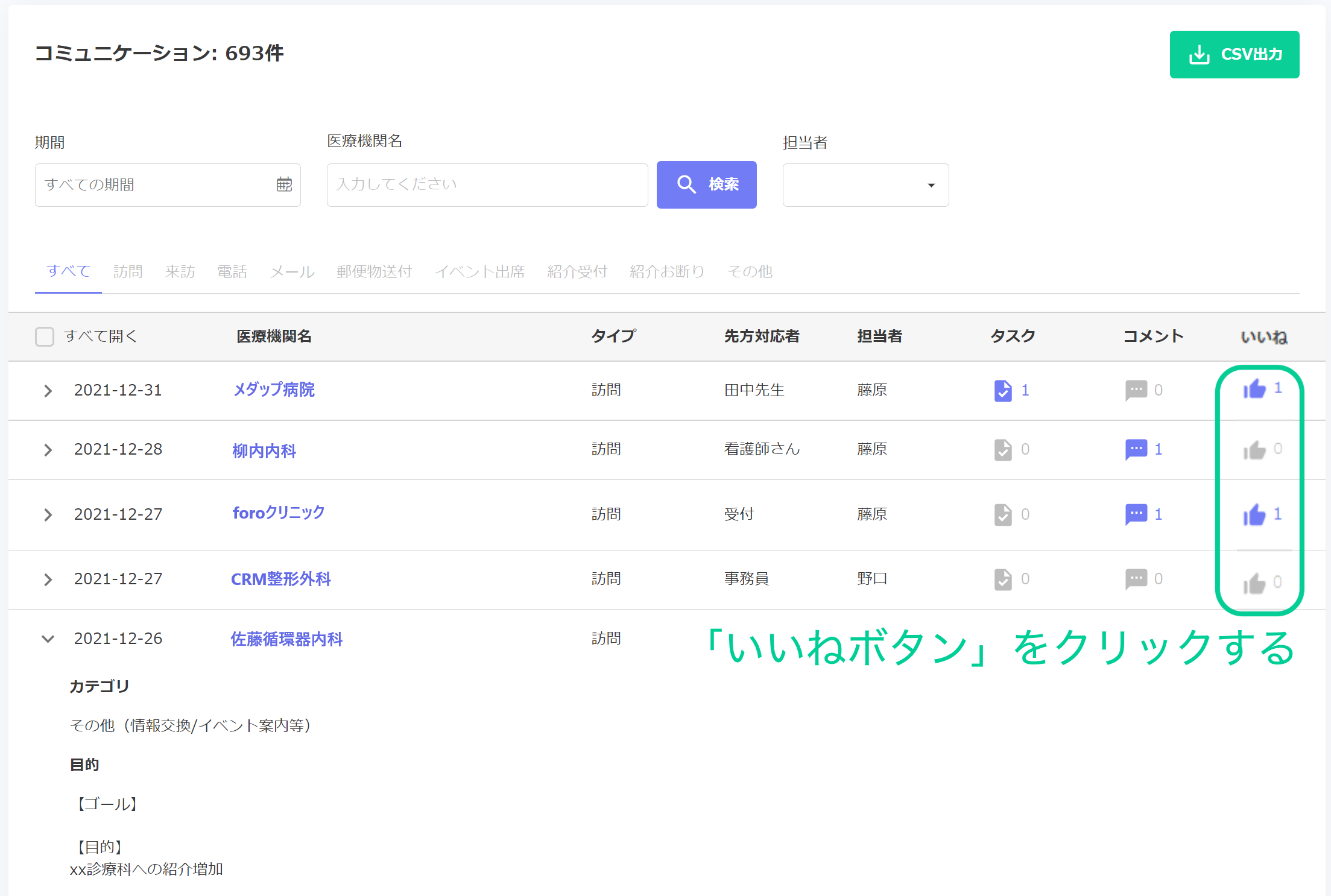Image resolution: width=1331 pixels, height=896 pixels.
Task: Toggle the すべて開く checkbox
Action: pyautogui.click(x=45, y=336)
